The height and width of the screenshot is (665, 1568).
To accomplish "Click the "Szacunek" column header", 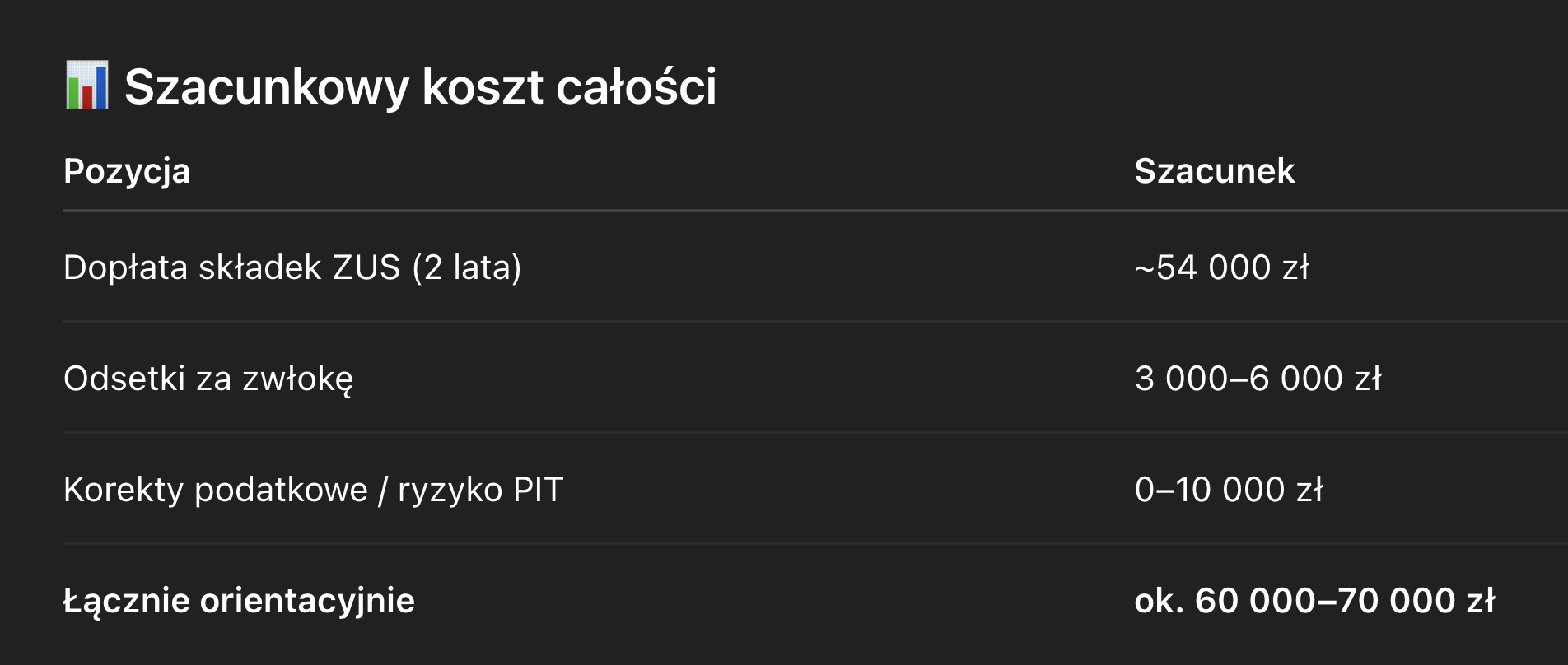I will 1214,171.
